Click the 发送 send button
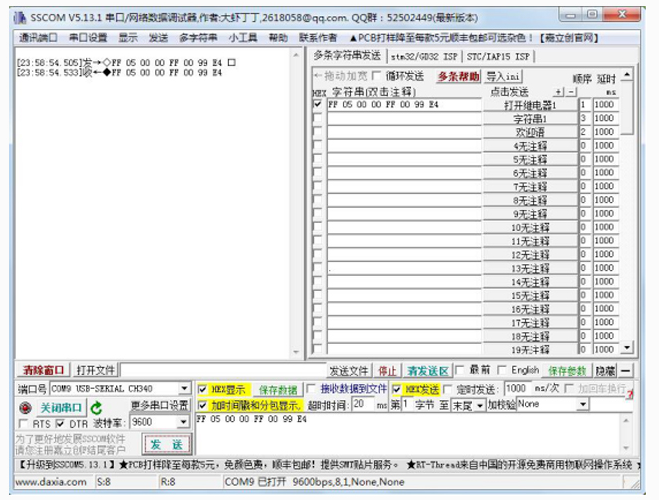Viewport: 659px width, 500px height. pos(166,445)
